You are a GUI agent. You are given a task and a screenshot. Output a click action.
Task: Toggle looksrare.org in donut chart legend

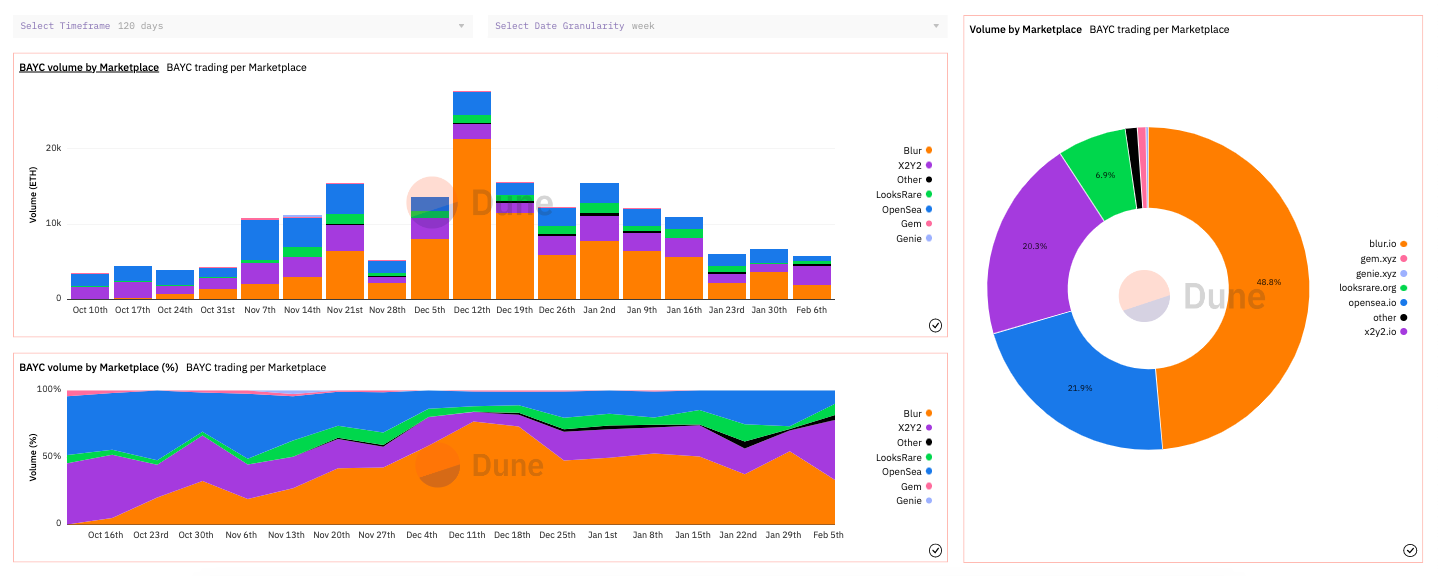[1365, 288]
